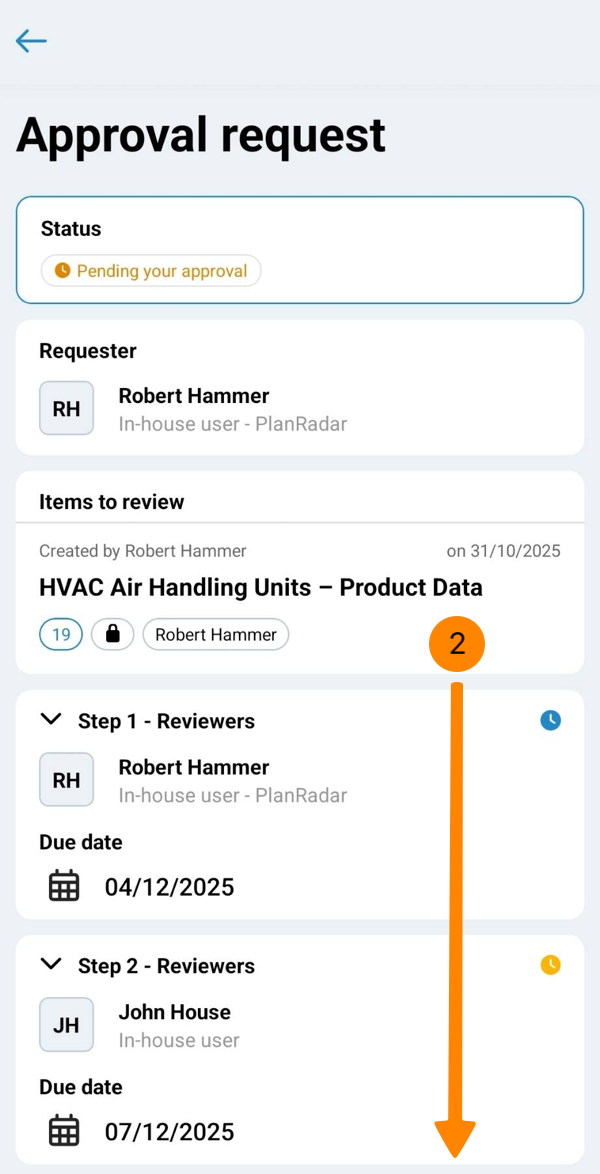Click the orange number 2 step marker
This screenshot has width=600, height=1174.
[457, 644]
